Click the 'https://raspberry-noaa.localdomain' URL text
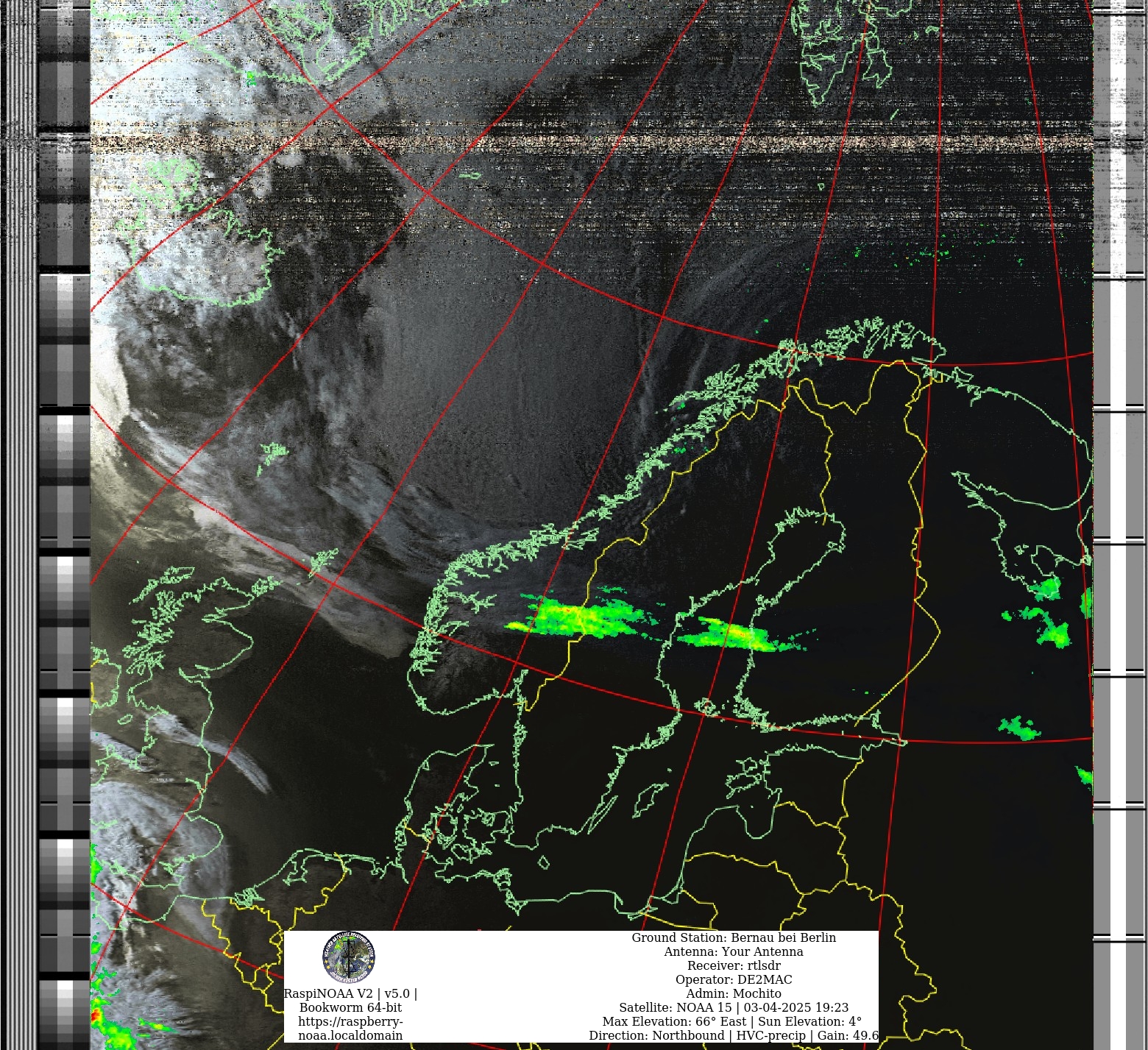This screenshot has width=1148, height=1050. pyautogui.click(x=350, y=1029)
